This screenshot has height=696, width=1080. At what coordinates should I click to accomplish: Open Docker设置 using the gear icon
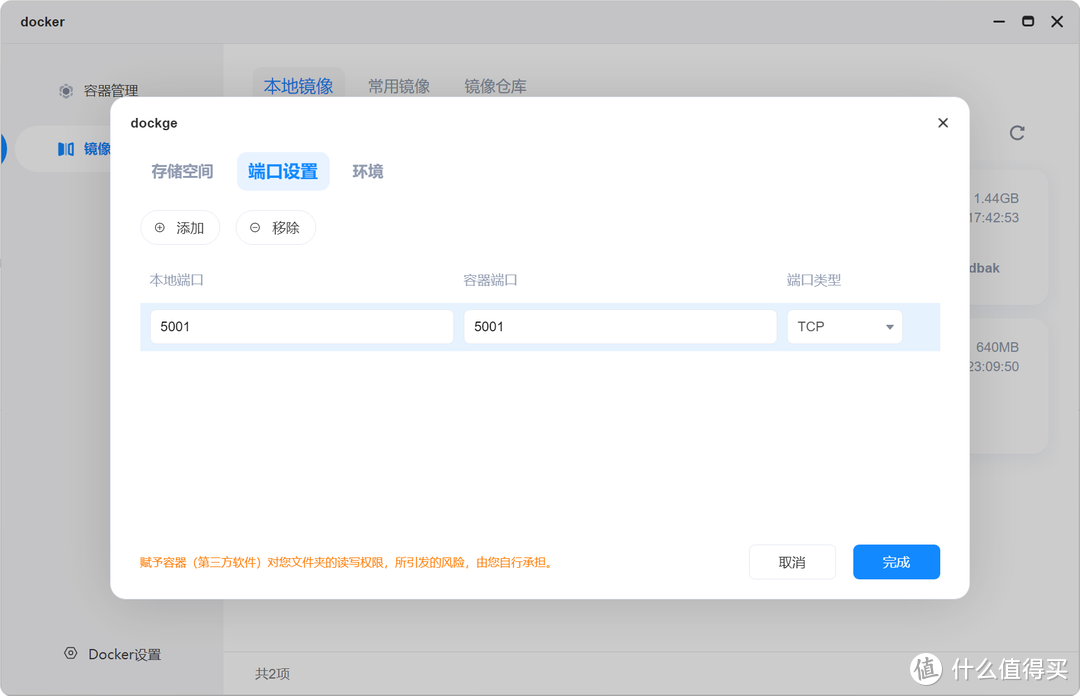coord(70,653)
